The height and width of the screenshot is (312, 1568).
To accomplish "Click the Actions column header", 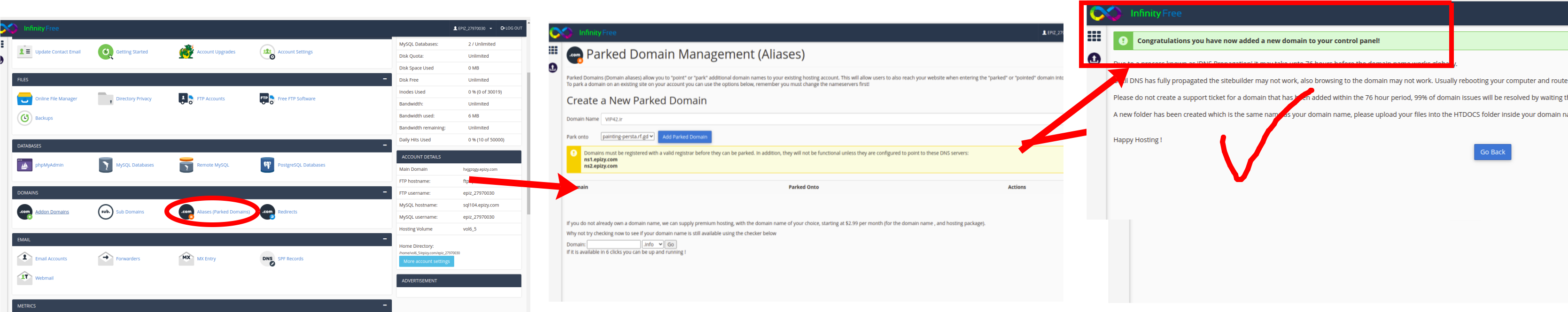I will [x=1017, y=187].
